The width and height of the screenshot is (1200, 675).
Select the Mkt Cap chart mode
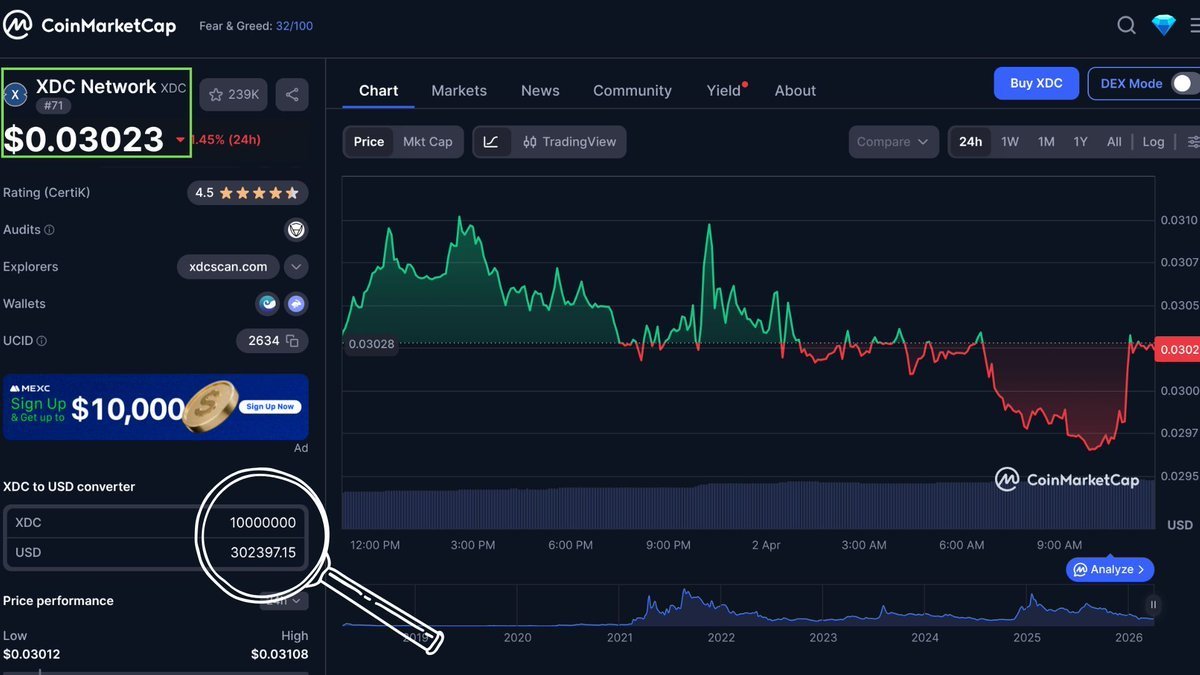428,142
